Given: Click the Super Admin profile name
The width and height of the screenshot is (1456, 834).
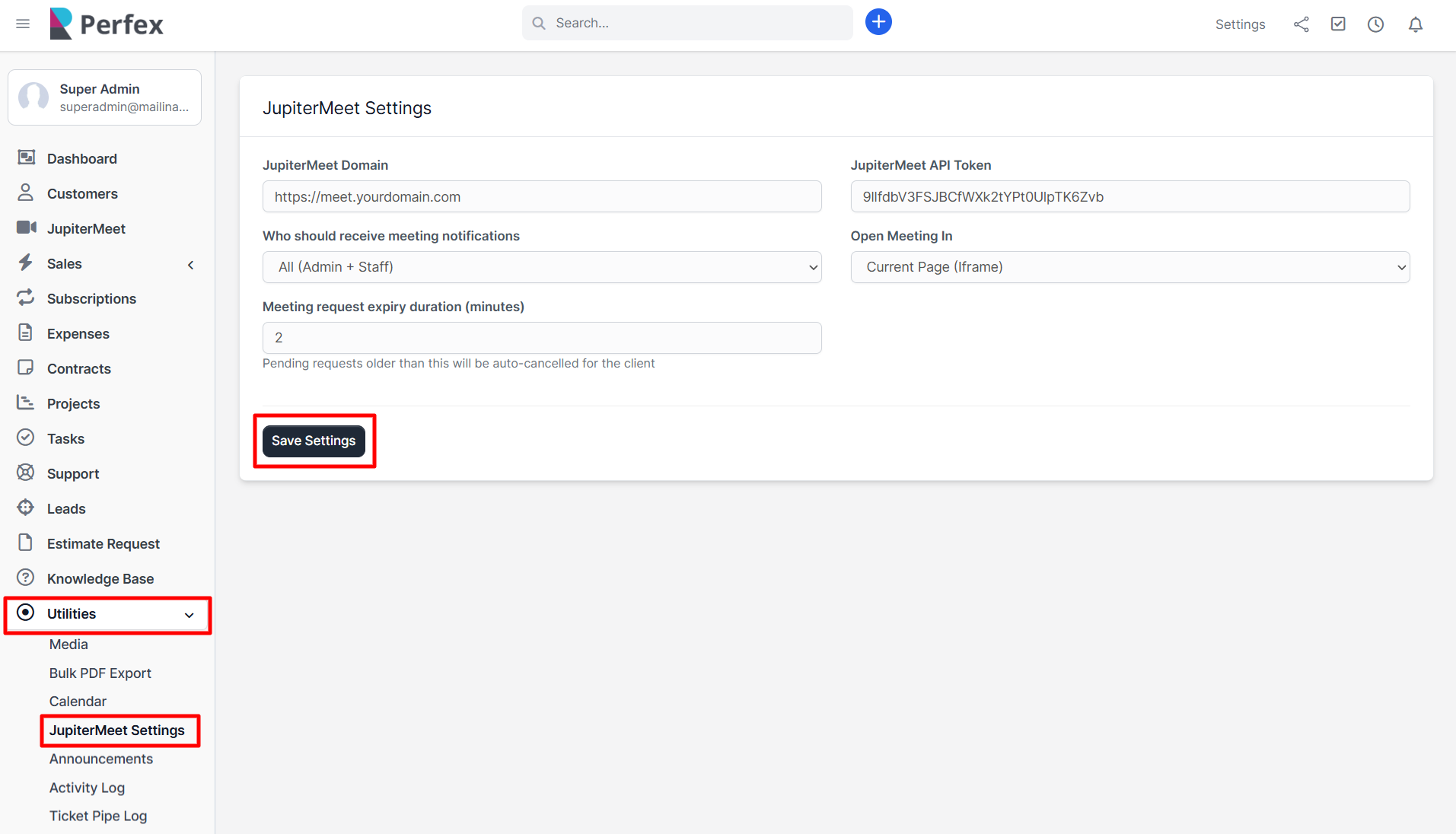Looking at the screenshot, I should point(100,89).
